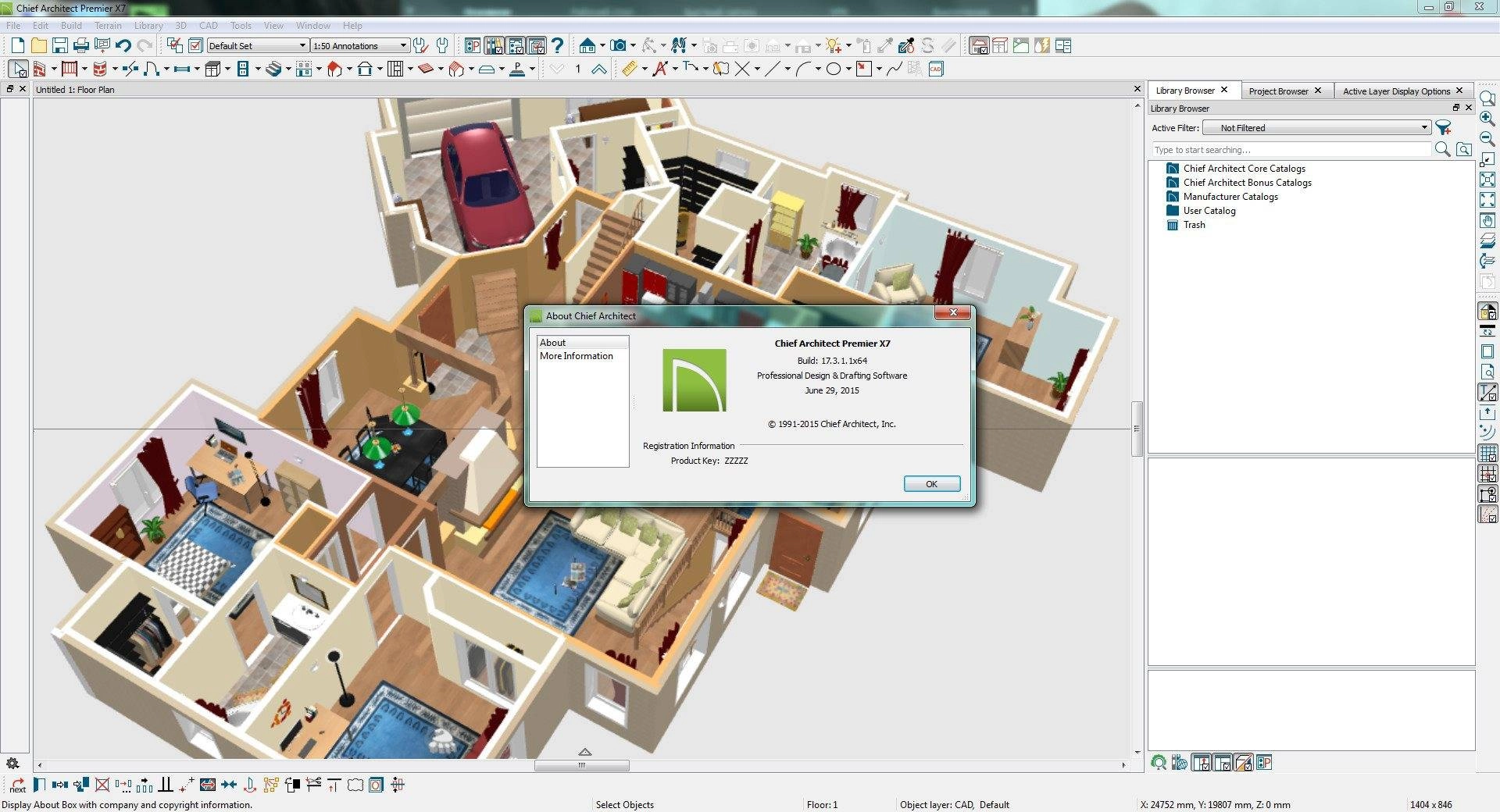Click the blue question mark Help icon
The image size is (1500, 812).
tap(557, 45)
